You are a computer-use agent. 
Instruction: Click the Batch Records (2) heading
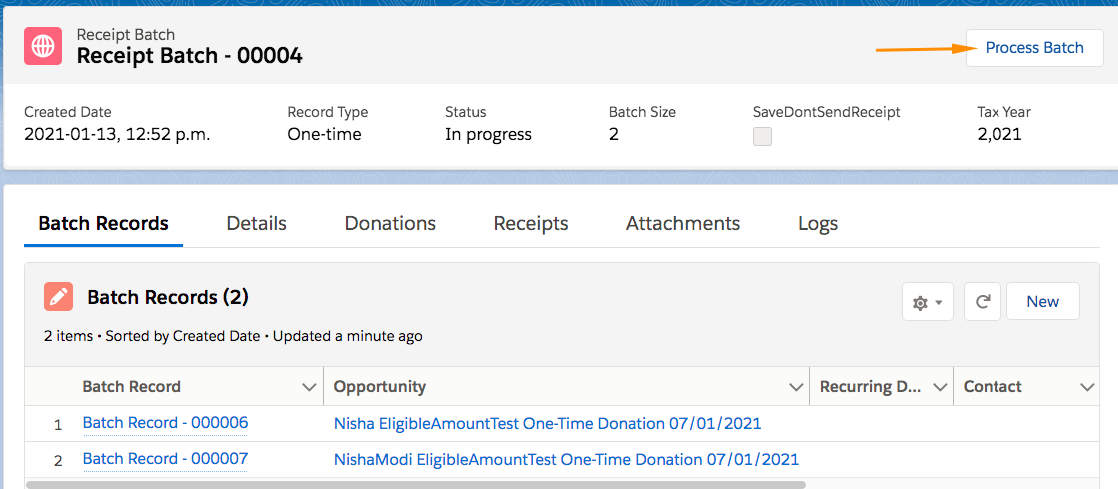coord(168,297)
